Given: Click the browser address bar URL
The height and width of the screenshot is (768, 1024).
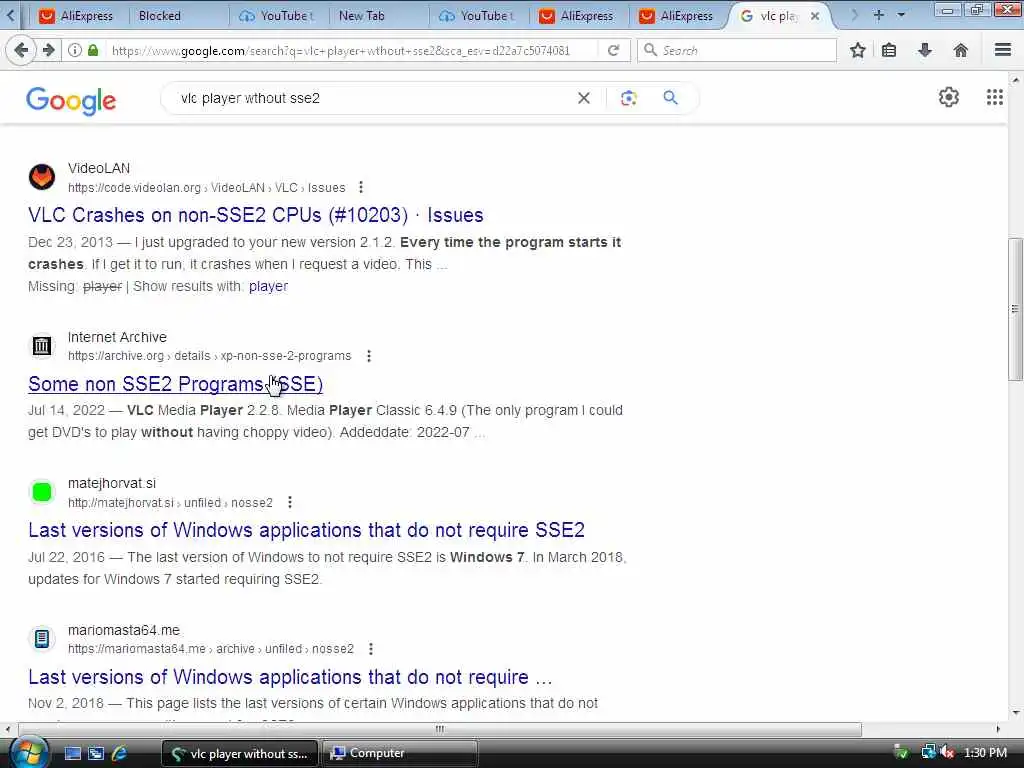Looking at the screenshot, I should tap(341, 50).
